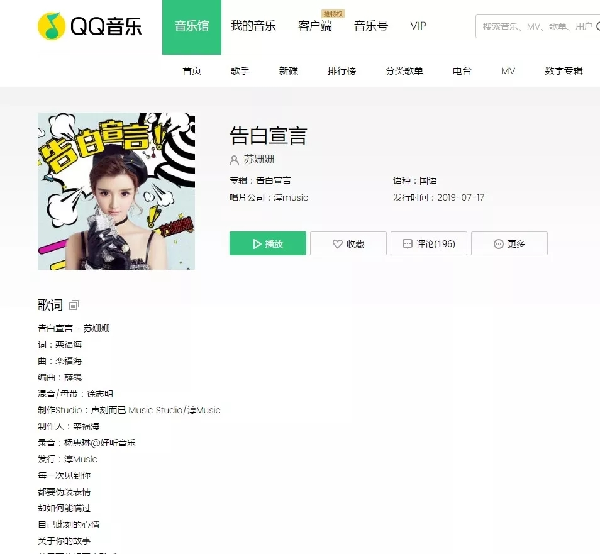600x554 pixels.
Task: Open comments via 评论 button
Action: click(429, 243)
